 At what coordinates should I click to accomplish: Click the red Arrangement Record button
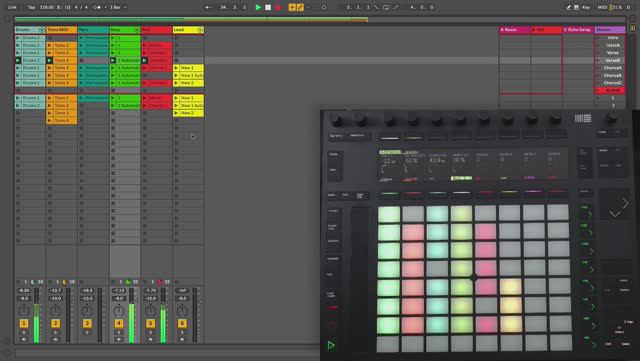[x=278, y=7]
